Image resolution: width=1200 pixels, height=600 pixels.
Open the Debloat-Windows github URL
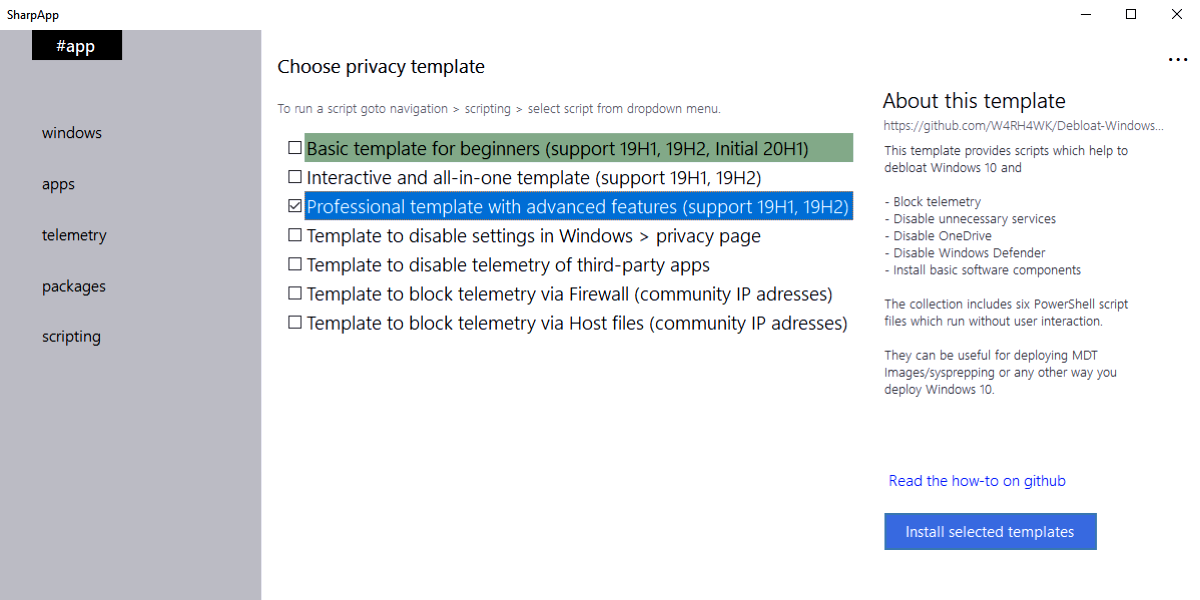[x=1023, y=126]
